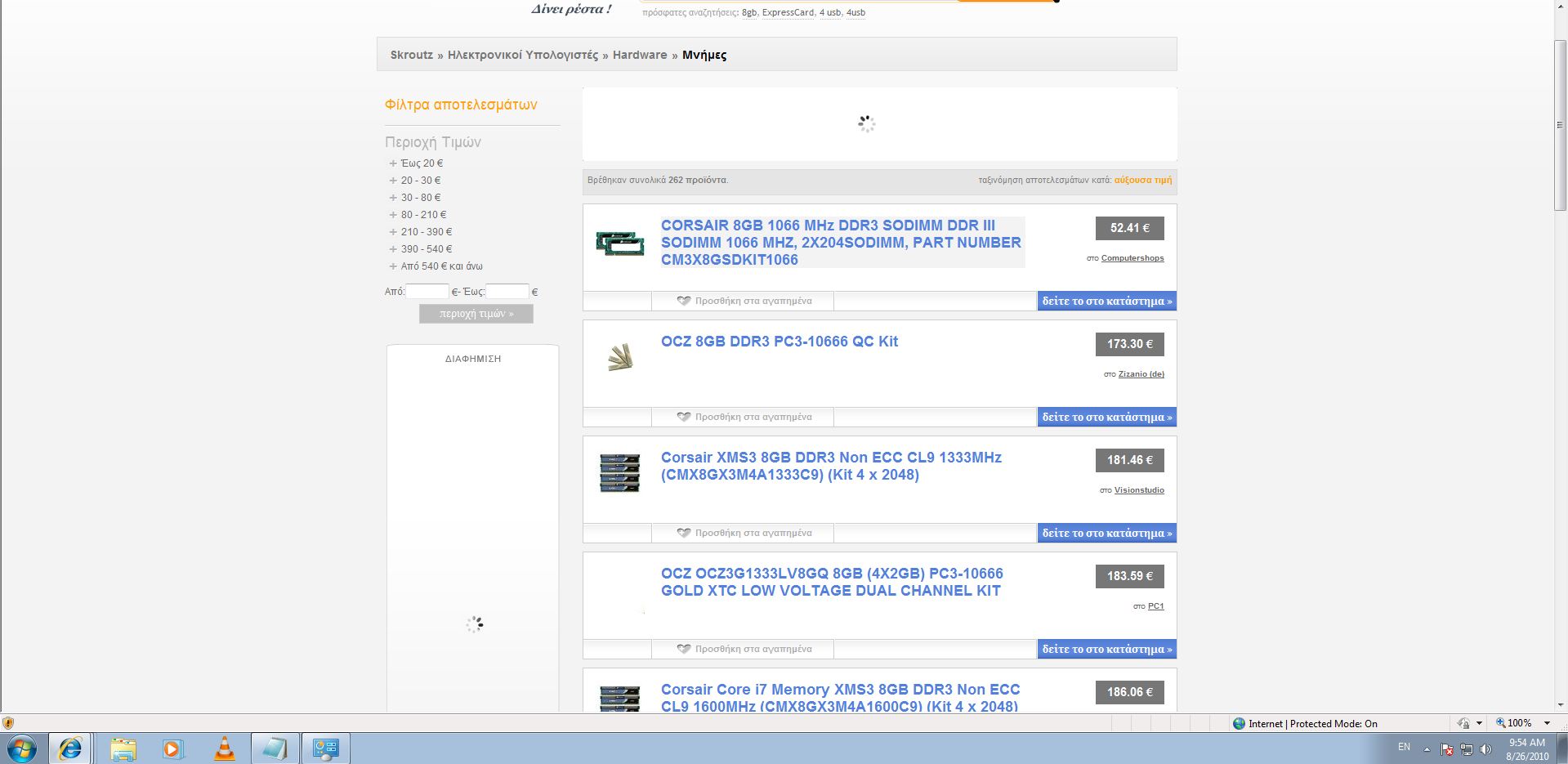Click the page's vertical scrollbar thumb
The height and width of the screenshot is (764, 1568).
(1561, 125)
